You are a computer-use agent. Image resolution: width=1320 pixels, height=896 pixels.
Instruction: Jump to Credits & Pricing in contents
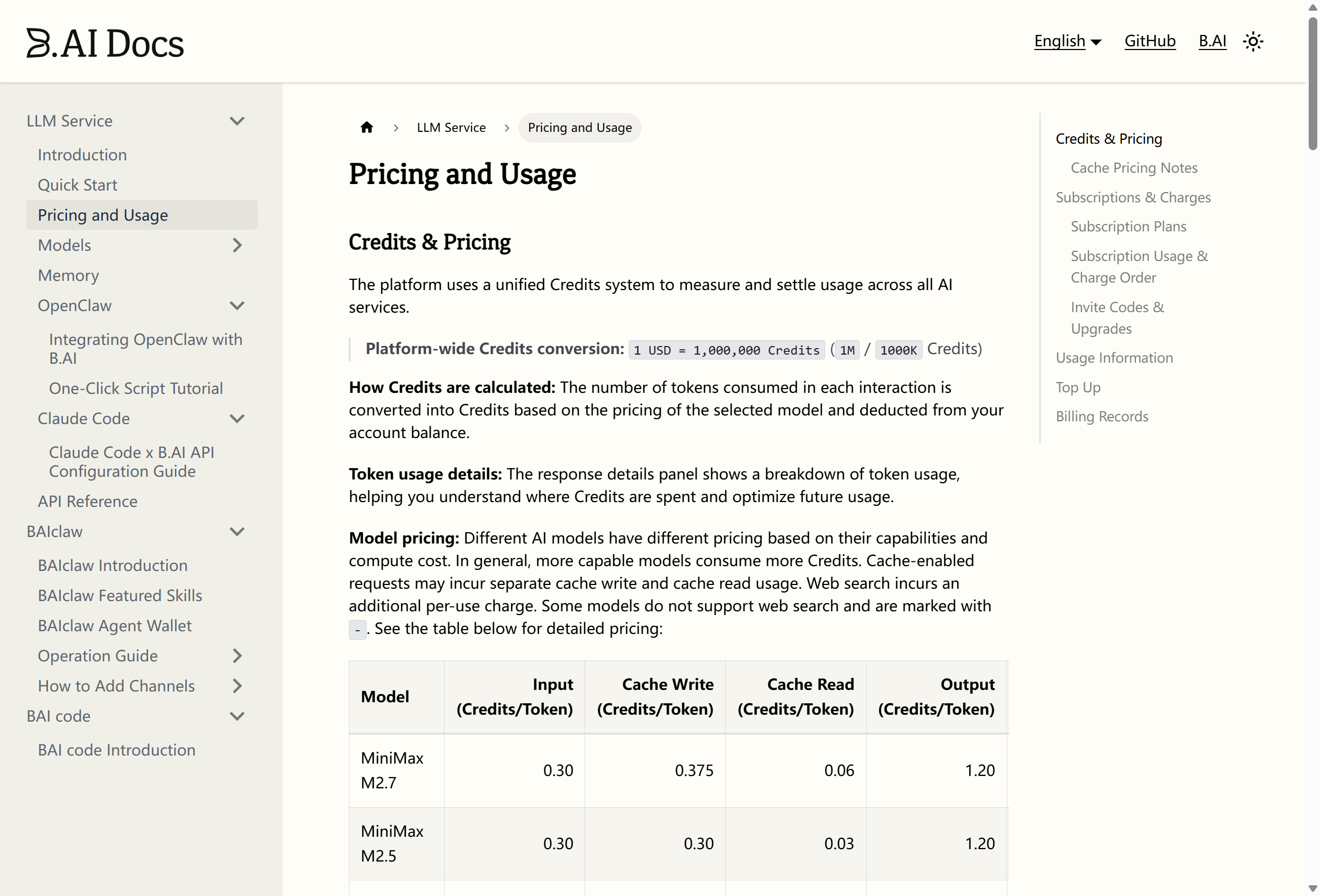[x=1109, y=139]
